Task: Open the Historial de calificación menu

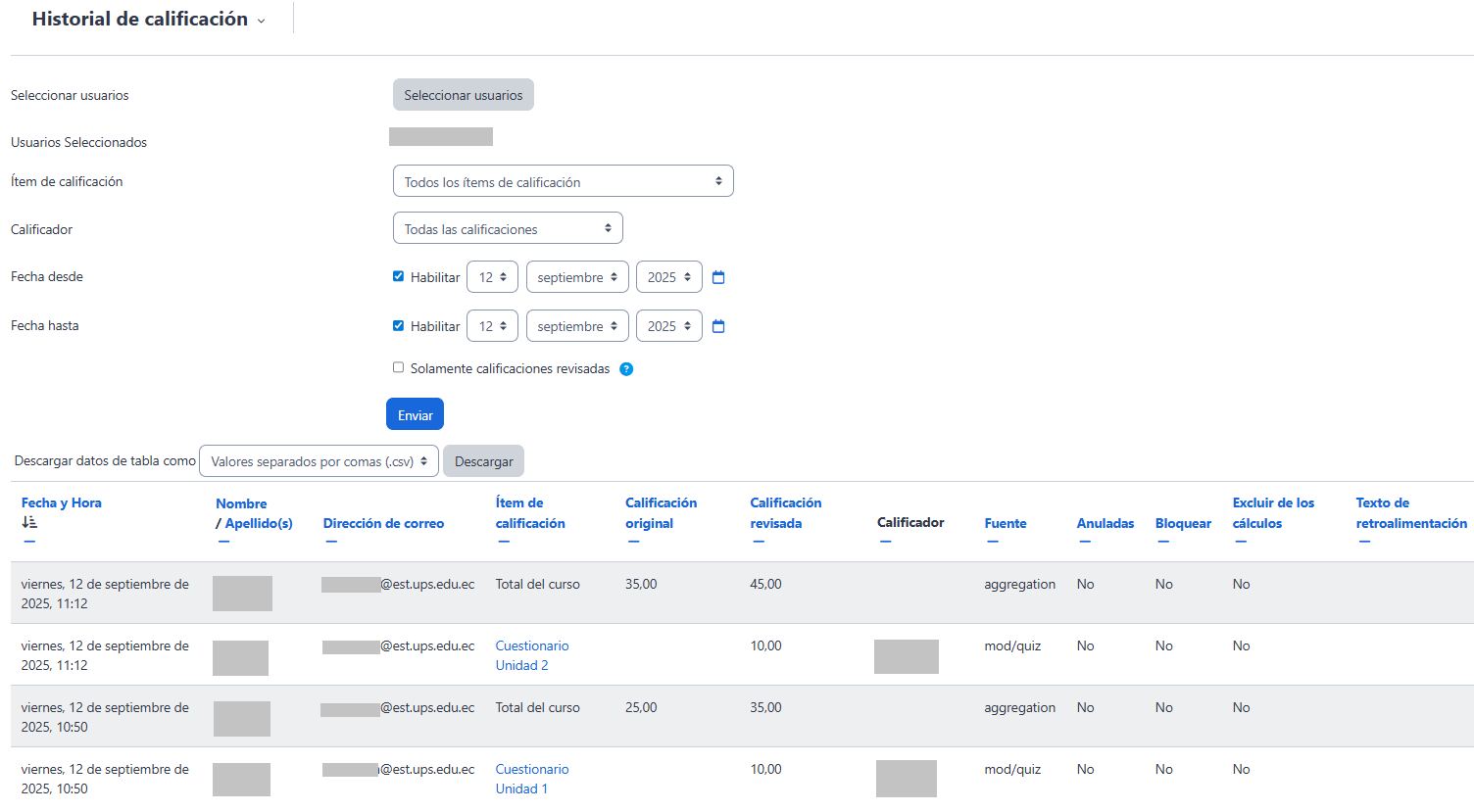Action: click(x=149, y=20)
